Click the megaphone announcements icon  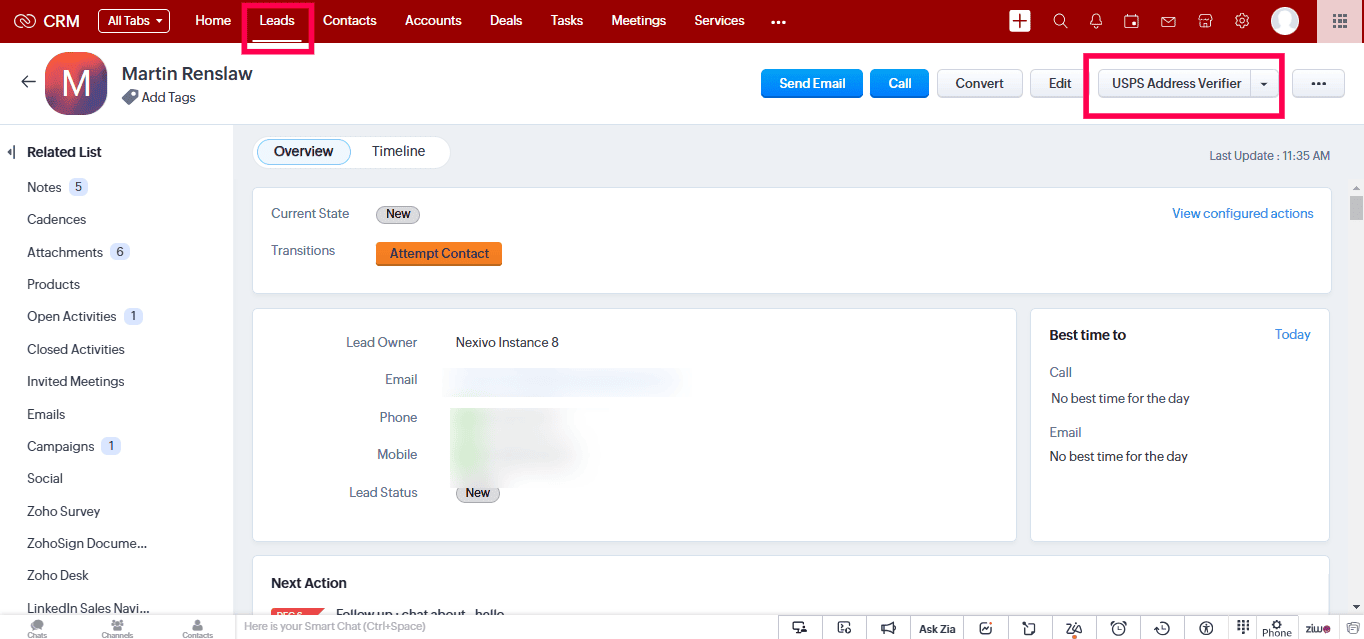(x=888, y=628)
